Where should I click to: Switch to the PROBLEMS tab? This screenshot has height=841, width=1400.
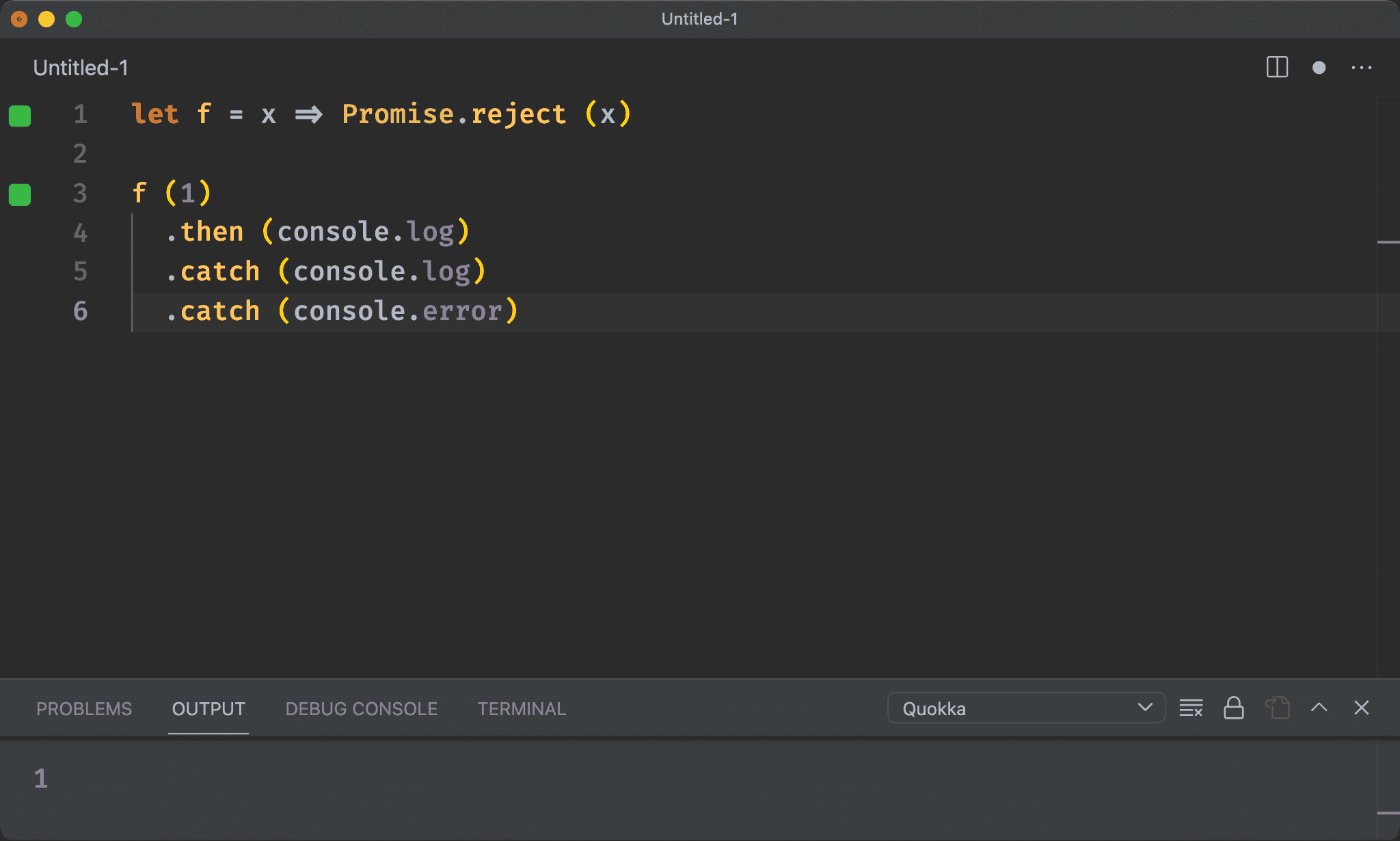coord(84,708)
